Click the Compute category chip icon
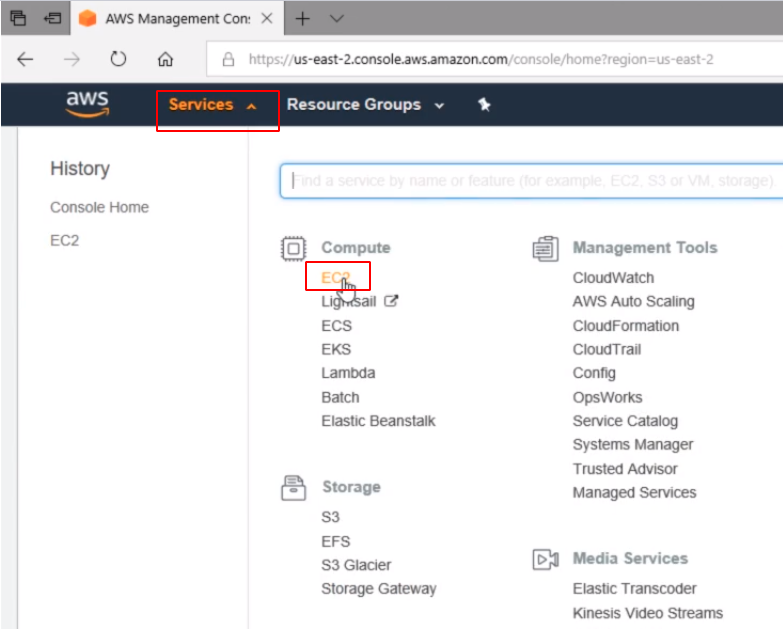Screen dimensions: 783x629 (x=293, y=248)
